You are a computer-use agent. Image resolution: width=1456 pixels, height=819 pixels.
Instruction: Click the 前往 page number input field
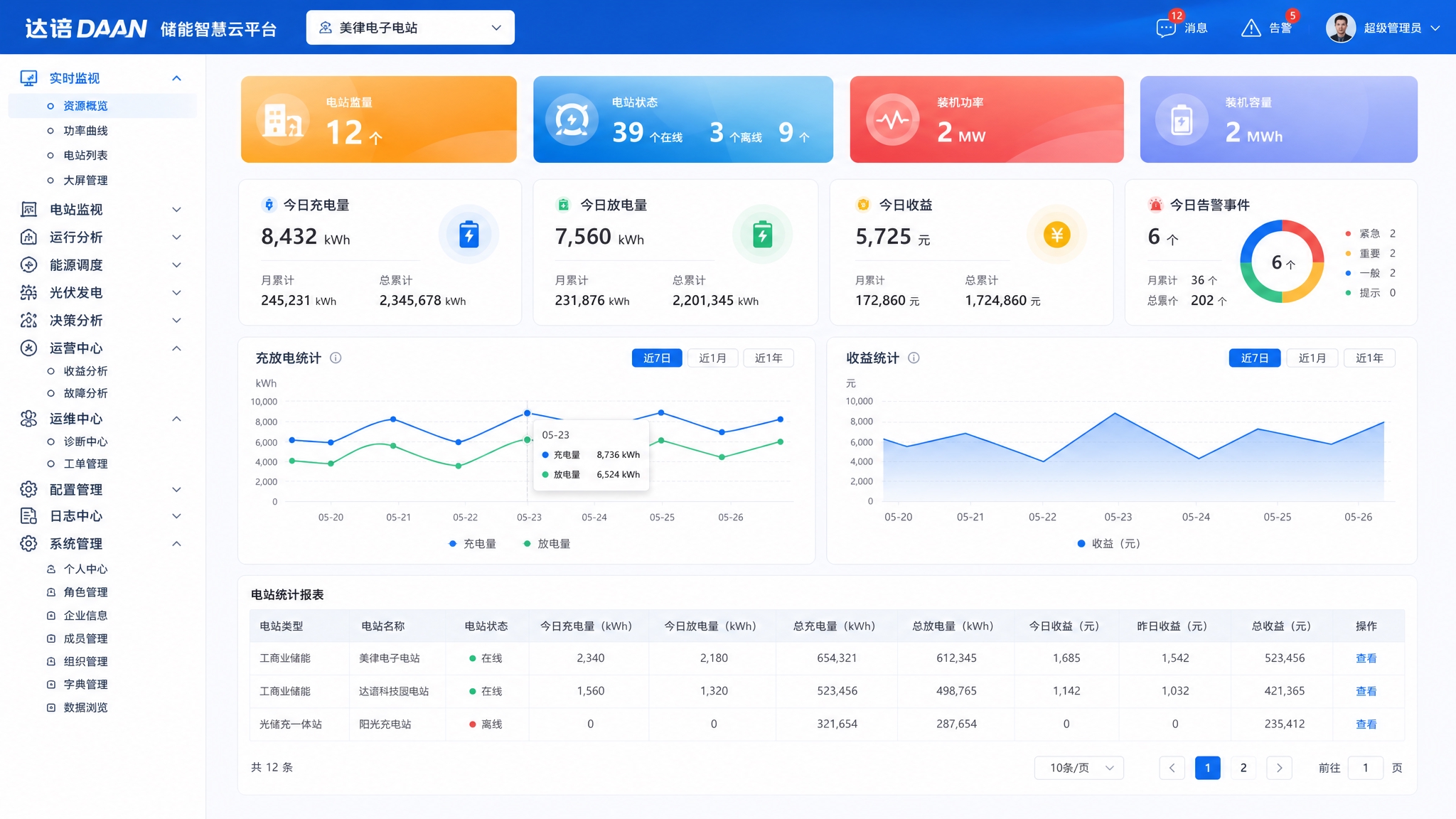tap(1365, 768)
